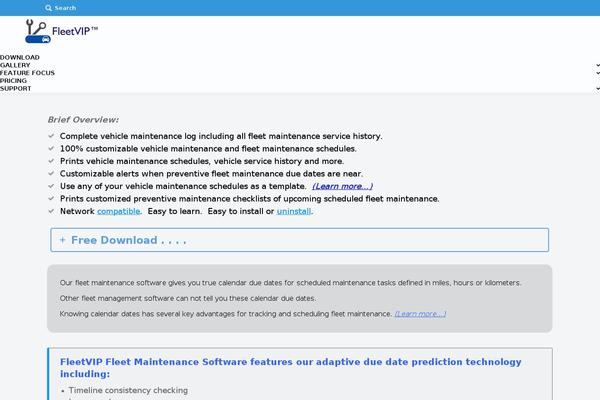Follow the calendar dates [Learn more...] link
The image size is (600, 400).
coord(420,314)
